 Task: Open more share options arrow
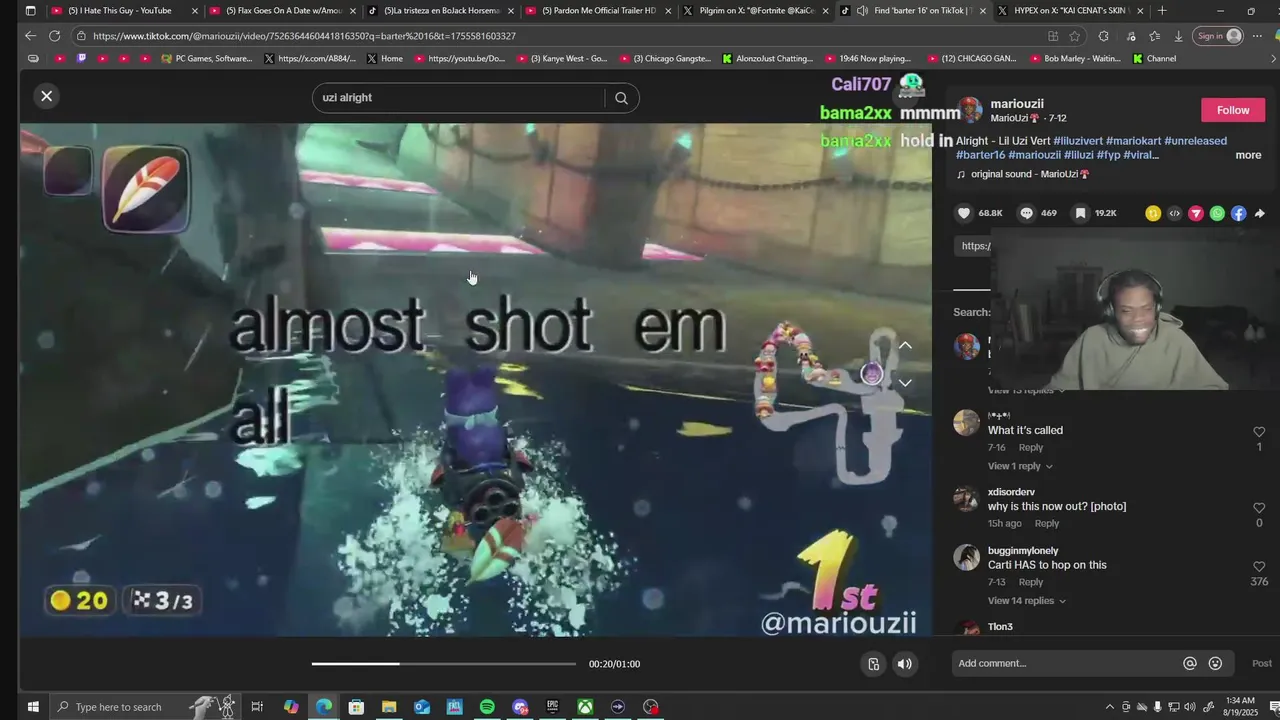coord(1259,213)
